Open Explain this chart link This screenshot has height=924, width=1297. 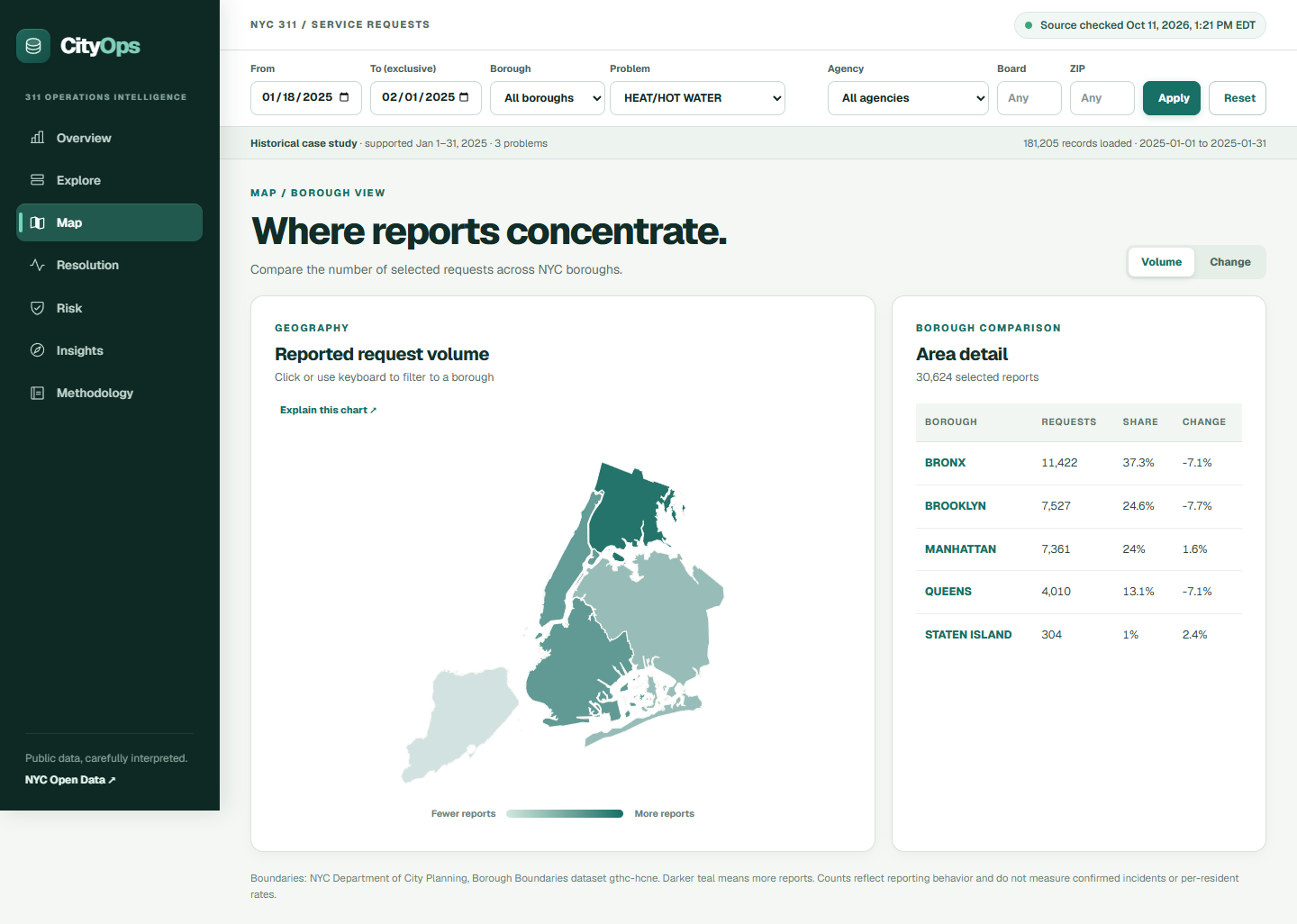point(328,410)
